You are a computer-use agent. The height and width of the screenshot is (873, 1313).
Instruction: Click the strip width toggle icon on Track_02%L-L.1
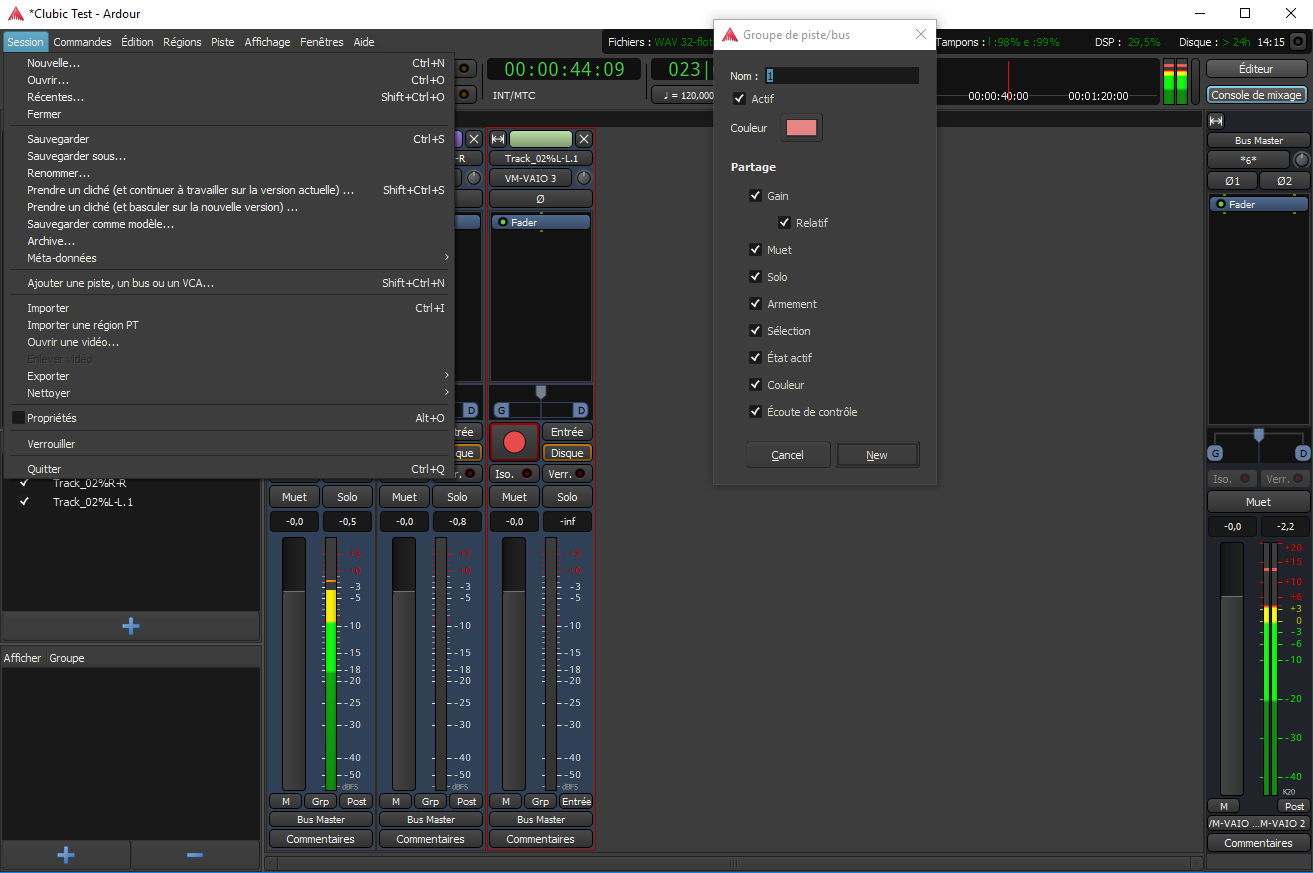[x=498, y=139]
